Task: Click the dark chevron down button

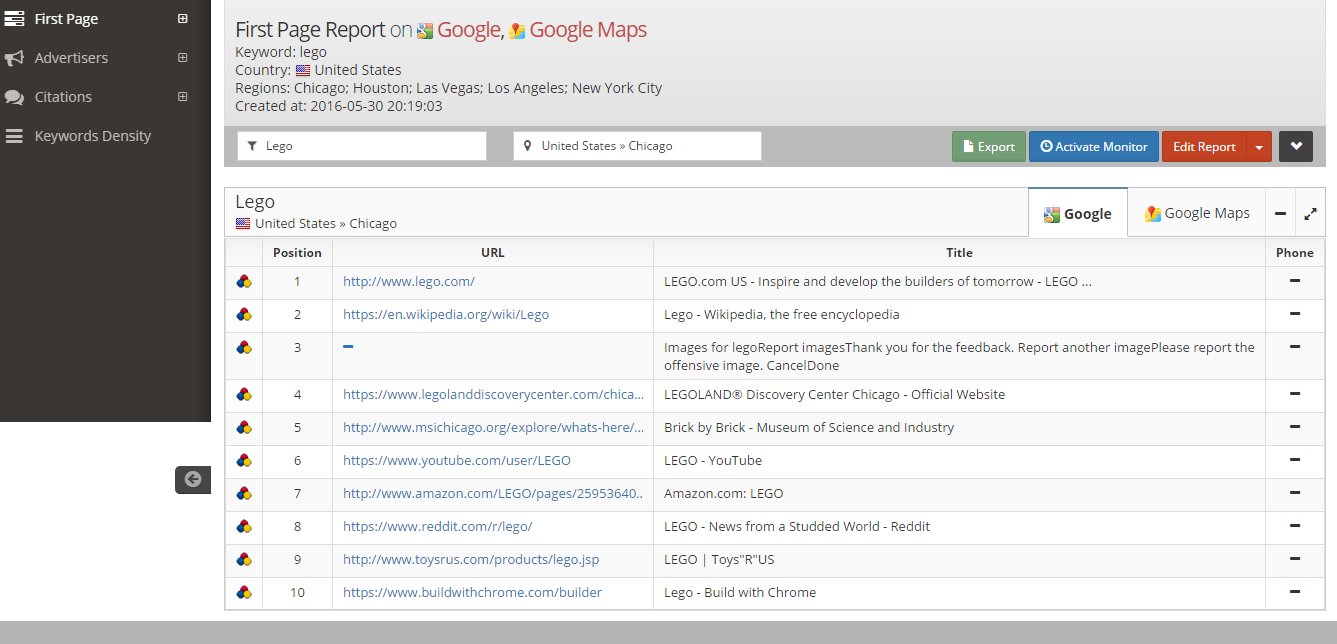Action: (x=1296, y=146)
